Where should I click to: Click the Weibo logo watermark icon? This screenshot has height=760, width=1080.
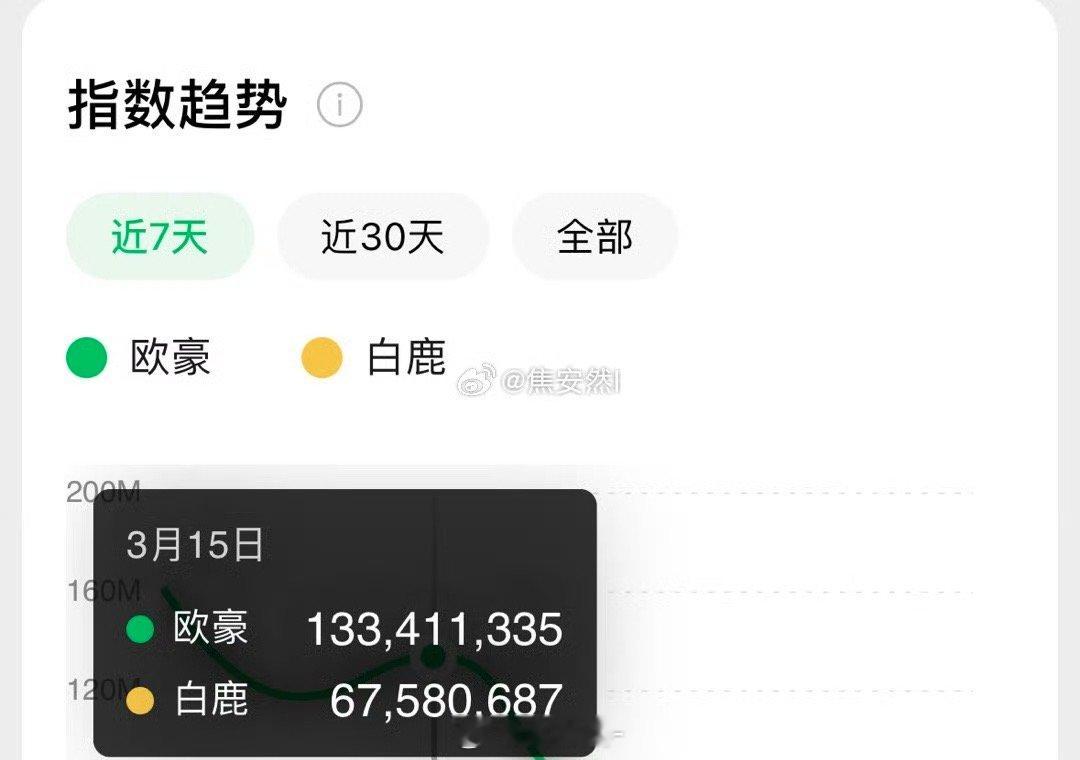click(x=477, y=380)
